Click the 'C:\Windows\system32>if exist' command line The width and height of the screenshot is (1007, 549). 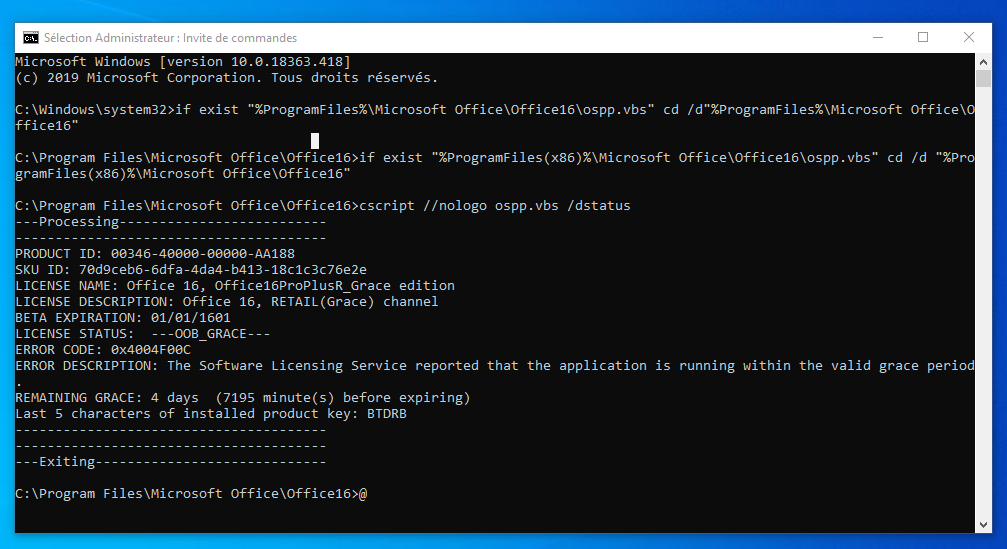click(495, 110)
